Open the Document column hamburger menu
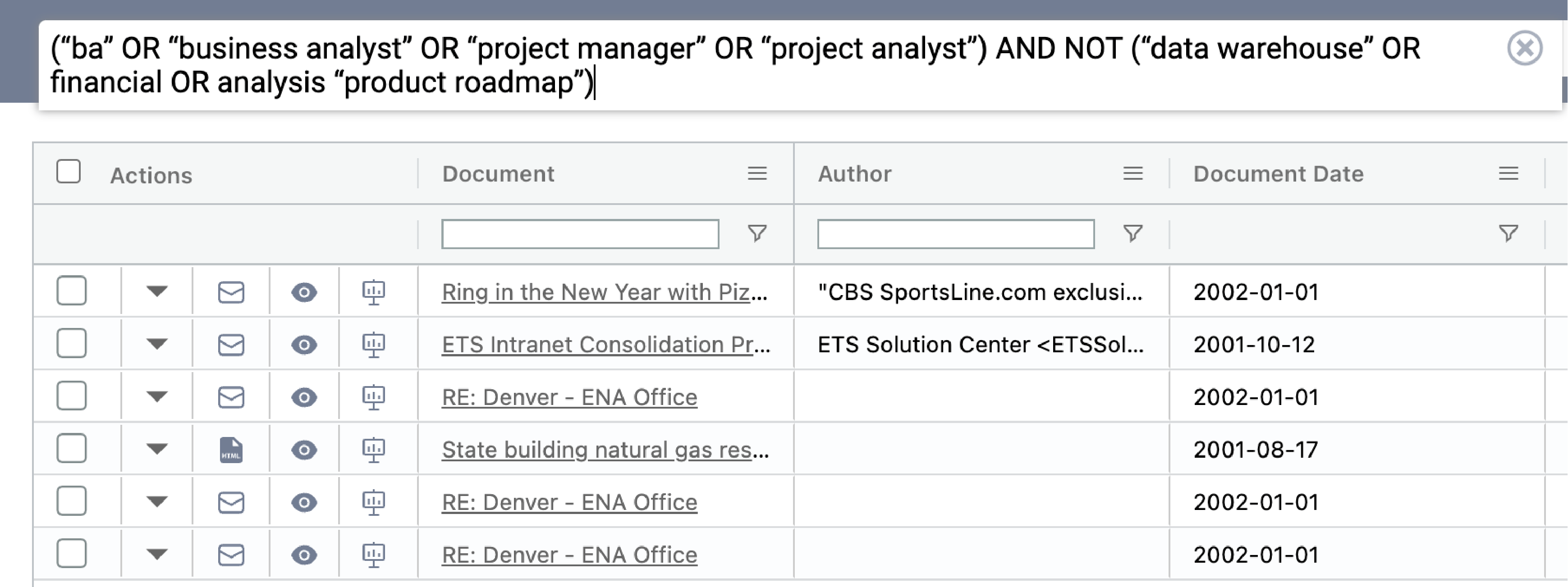This screenshot has height=587, width=1568. click(757, 174)
